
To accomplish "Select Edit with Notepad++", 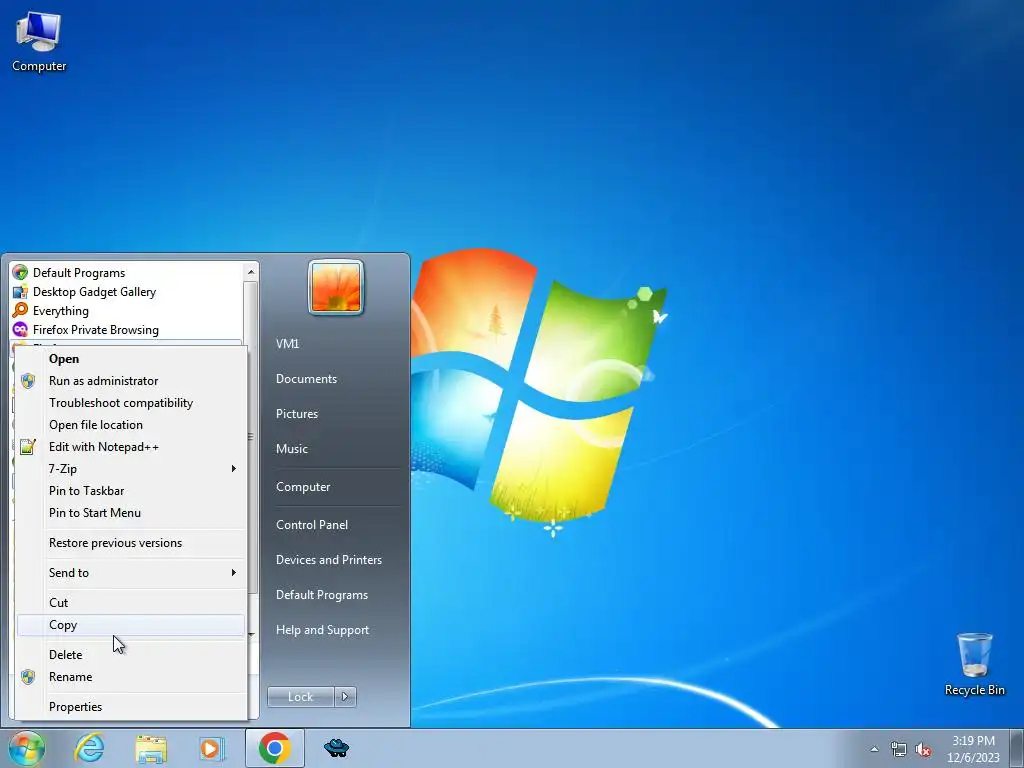I will click(131, 447).
